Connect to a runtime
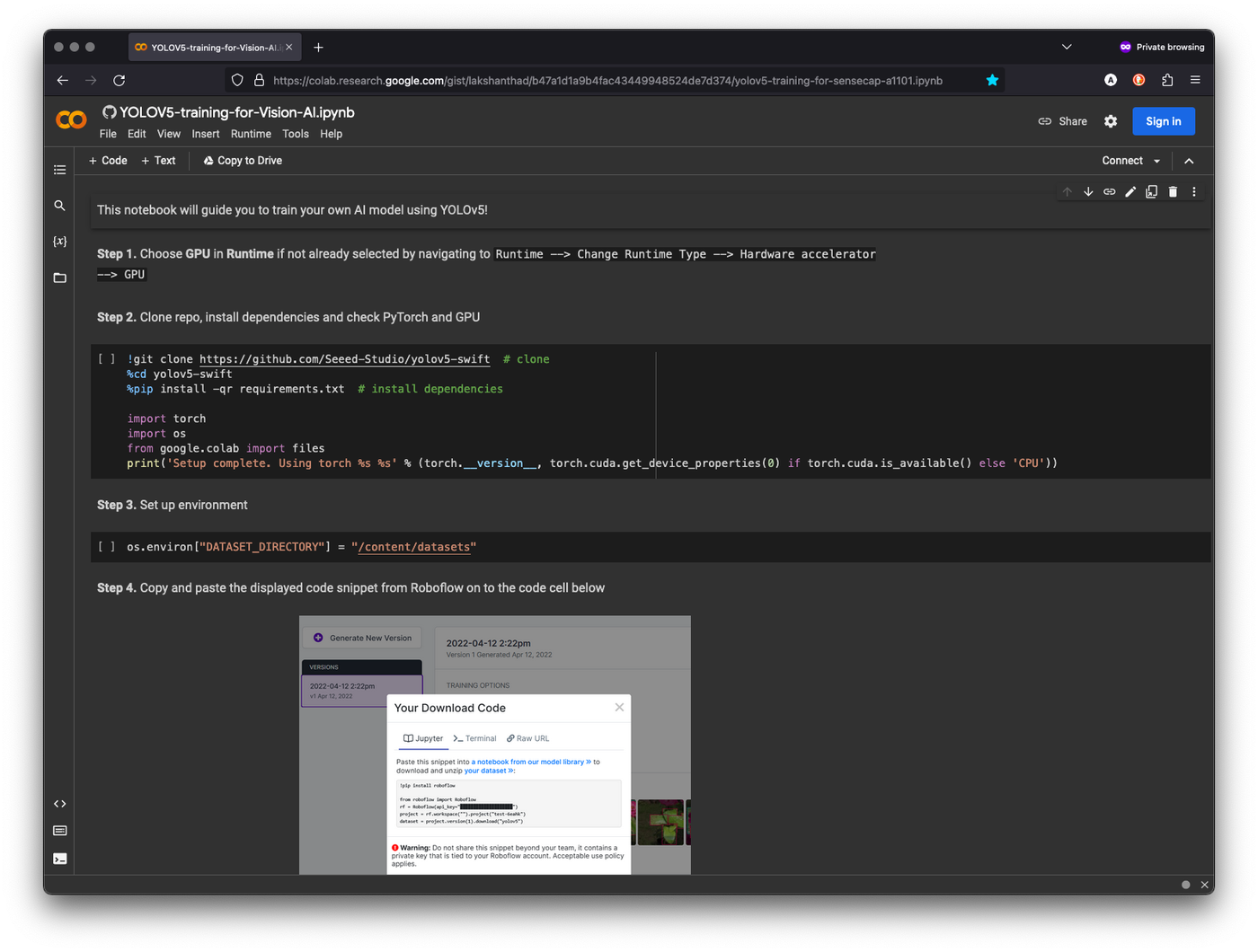 [x=1122, y=161]
